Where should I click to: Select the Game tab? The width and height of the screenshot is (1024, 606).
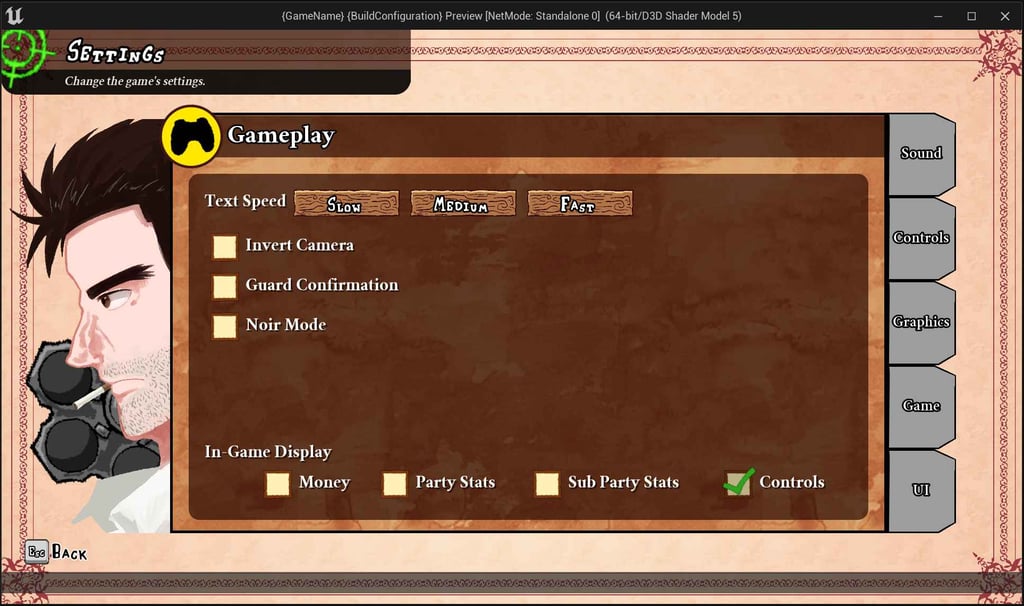(921, 407)
